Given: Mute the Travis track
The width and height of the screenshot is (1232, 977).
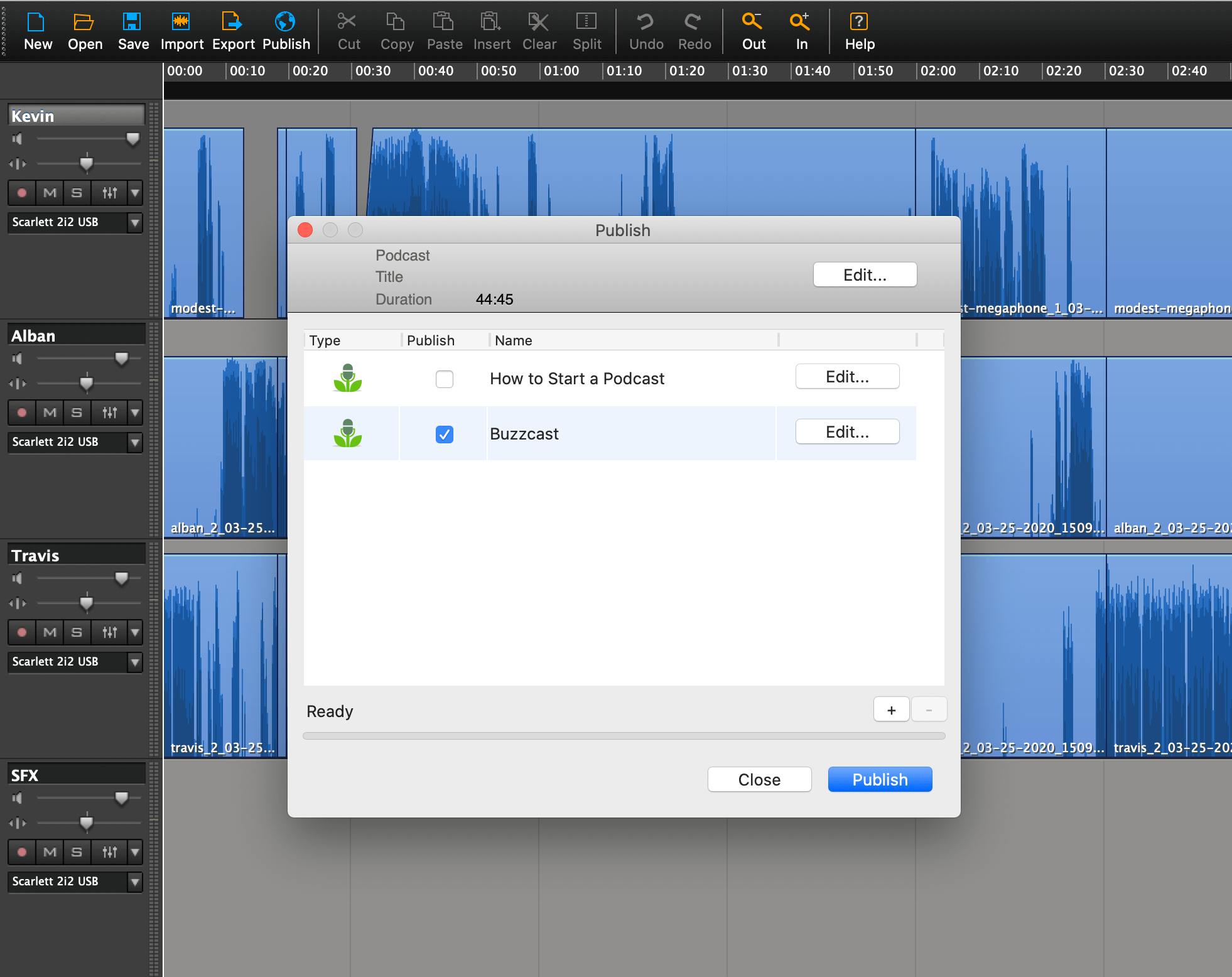Looking at the screenshot, I should pos(50,632).
